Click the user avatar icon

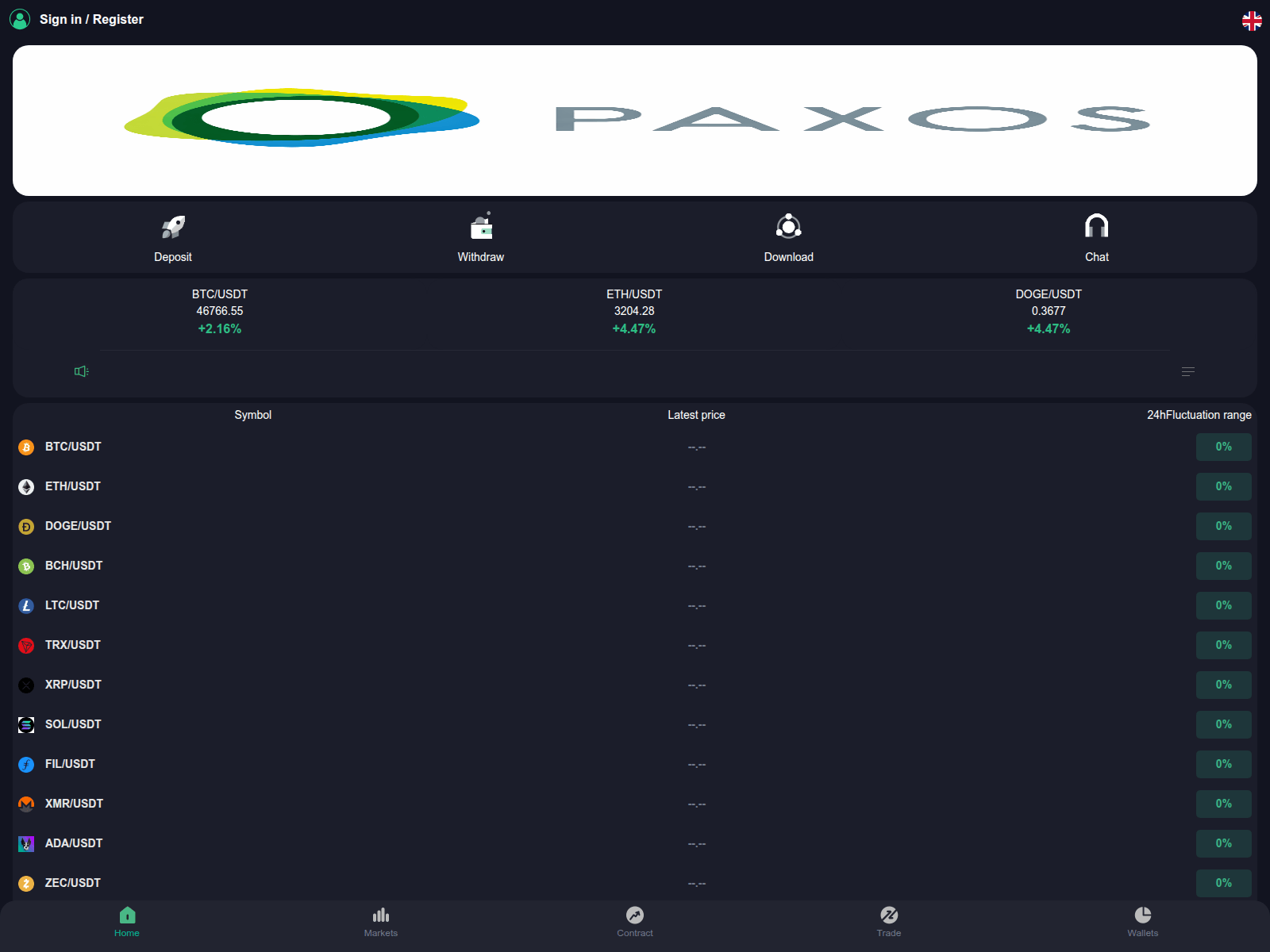point(18,19)
